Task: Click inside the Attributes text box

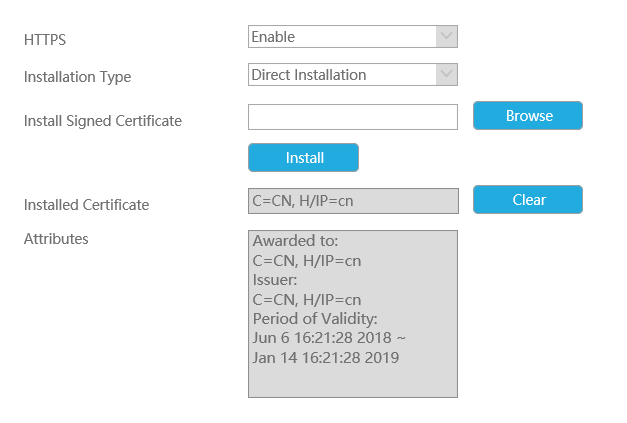Action: pos(353,314)
